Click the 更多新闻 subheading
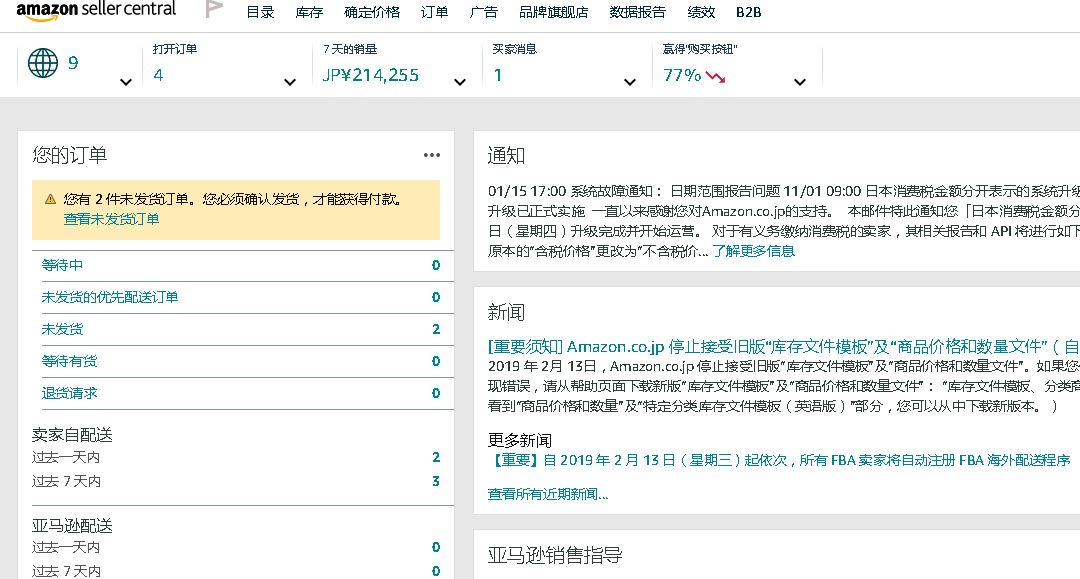This screenshot has width=1080, height=579. click(519, 440)
